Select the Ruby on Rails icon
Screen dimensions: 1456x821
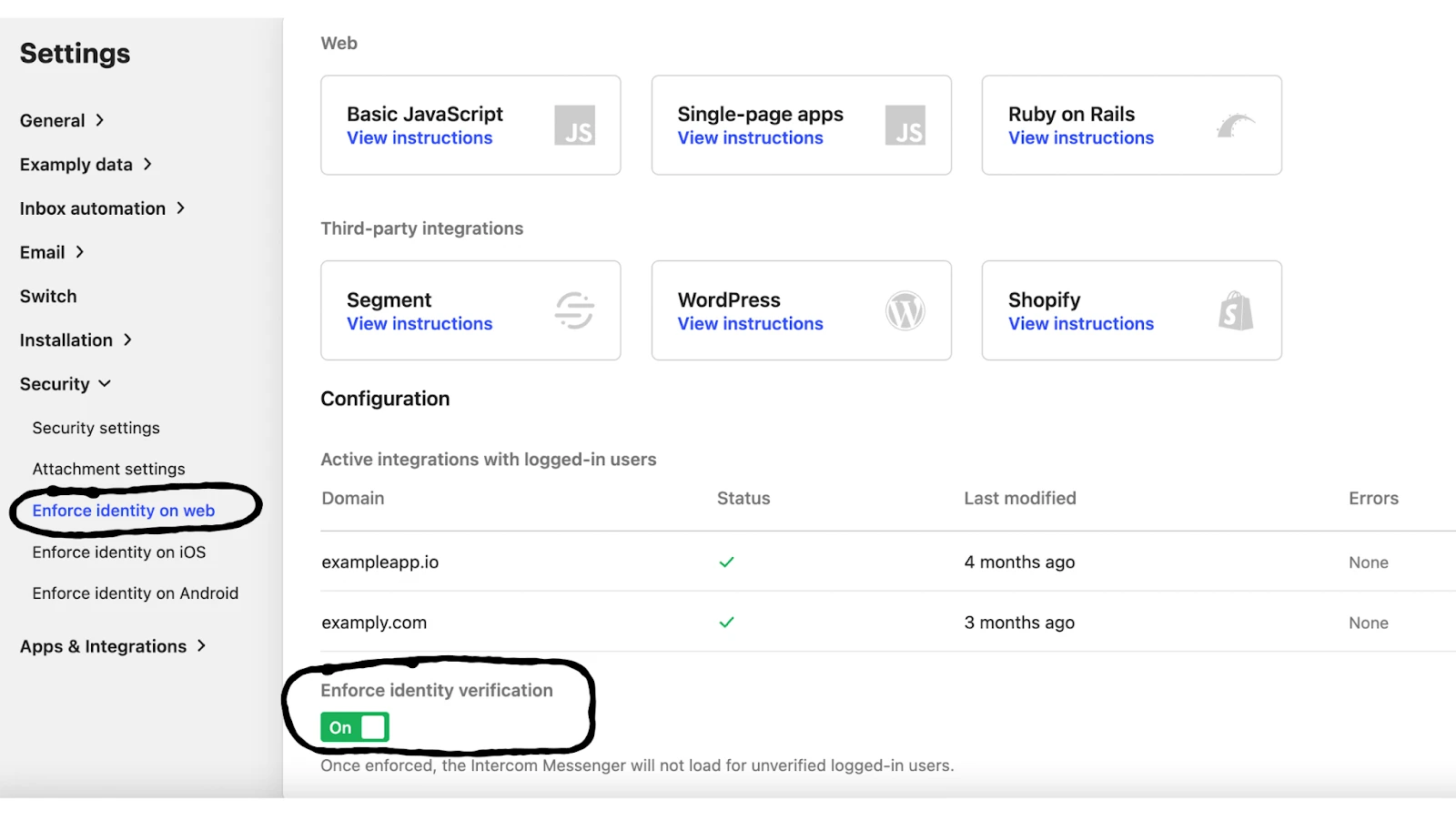point(1238,125)
